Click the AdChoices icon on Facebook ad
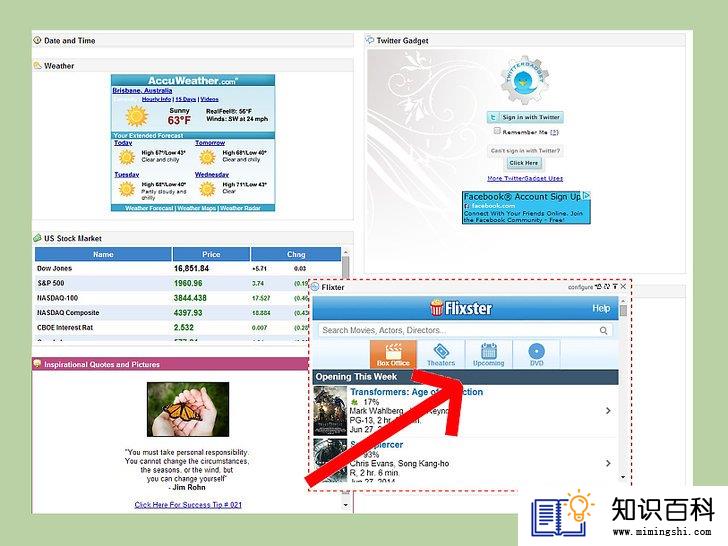728x546 pixels. point(586,195)
